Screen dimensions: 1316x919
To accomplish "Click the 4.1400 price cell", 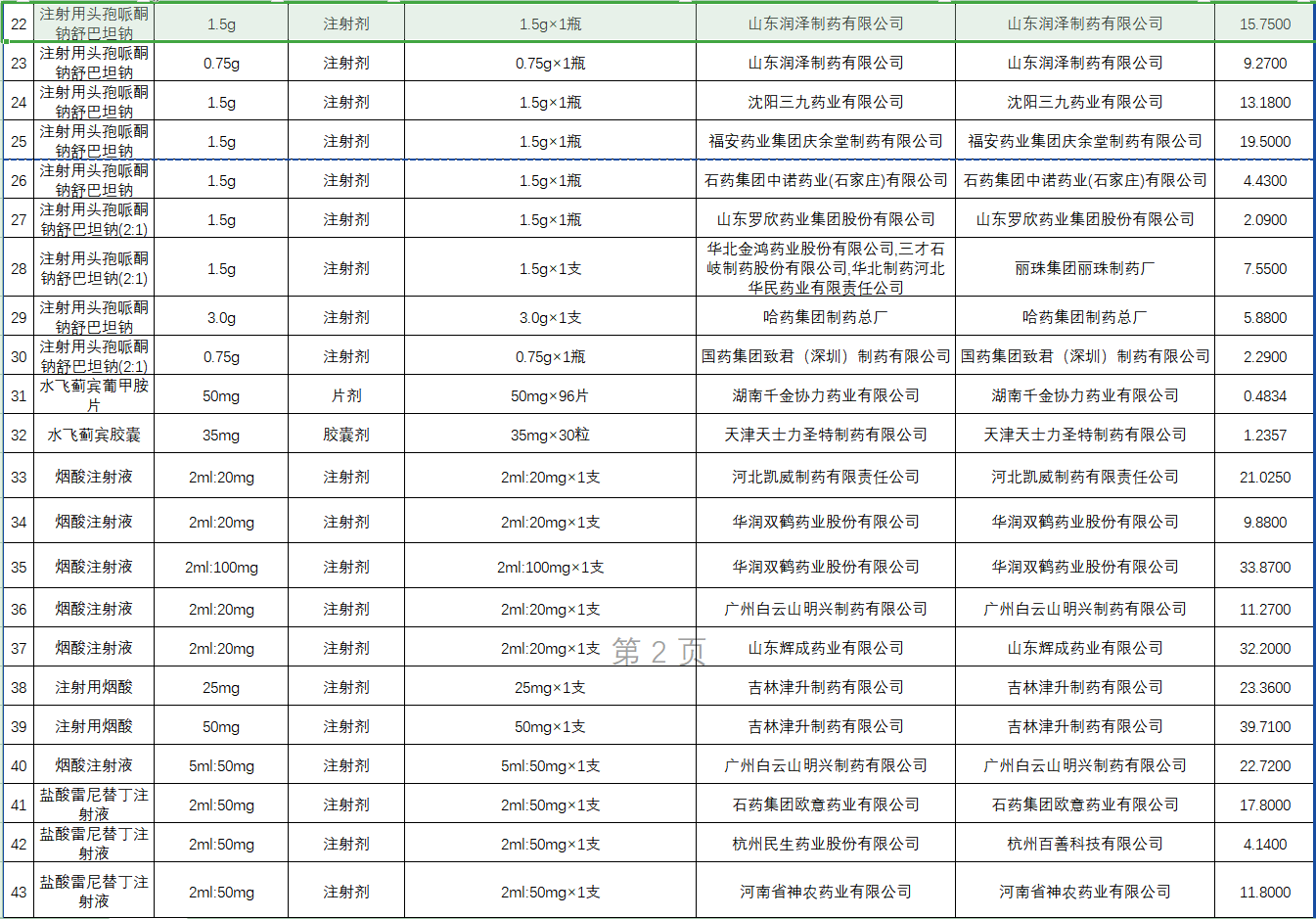I will (1264, 844).
